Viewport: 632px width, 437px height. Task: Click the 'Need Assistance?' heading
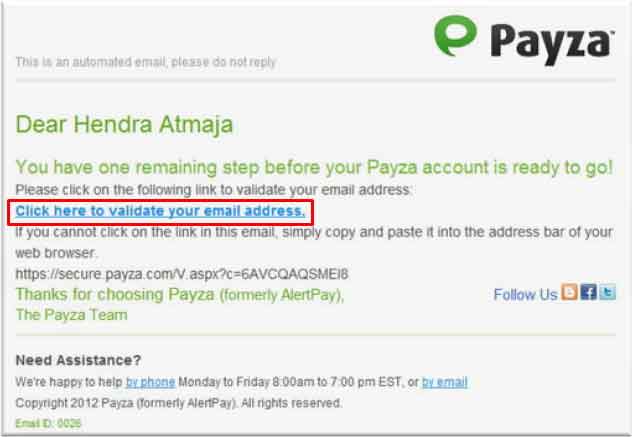click(x=78, y=360)
